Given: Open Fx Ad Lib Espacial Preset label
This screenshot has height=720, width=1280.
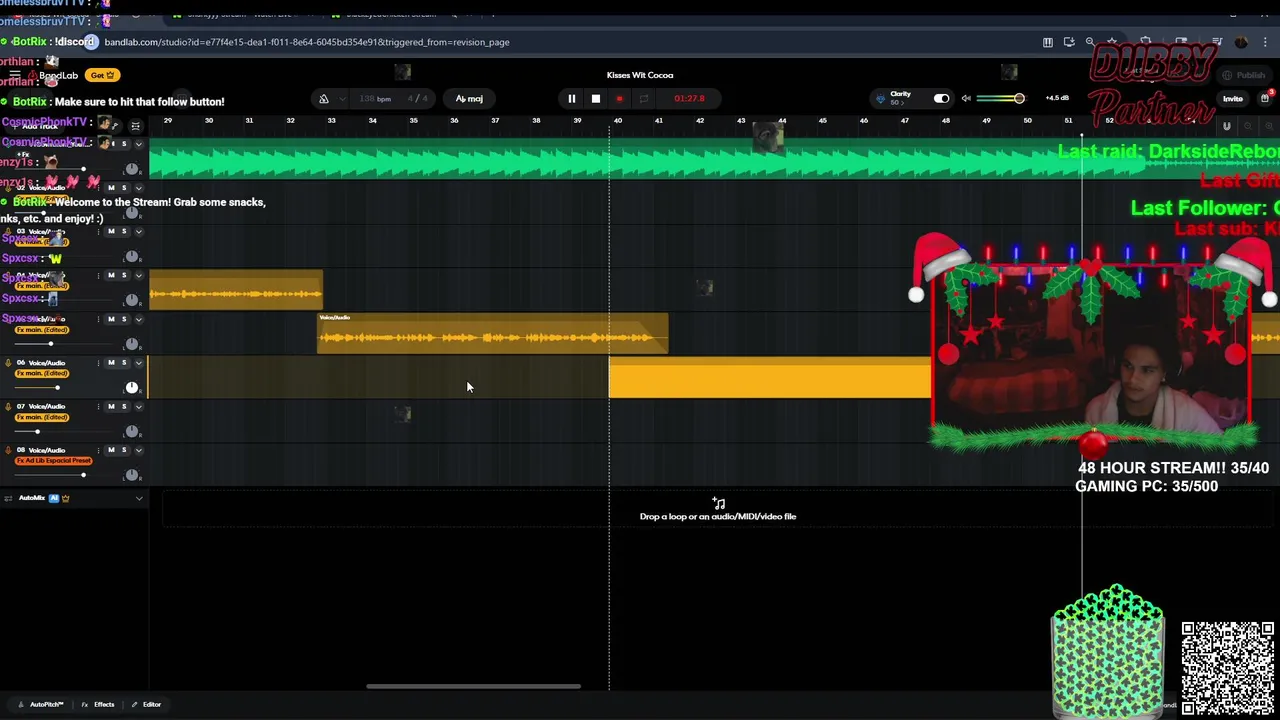Looking at the screenshot, I should pos(54,461).
